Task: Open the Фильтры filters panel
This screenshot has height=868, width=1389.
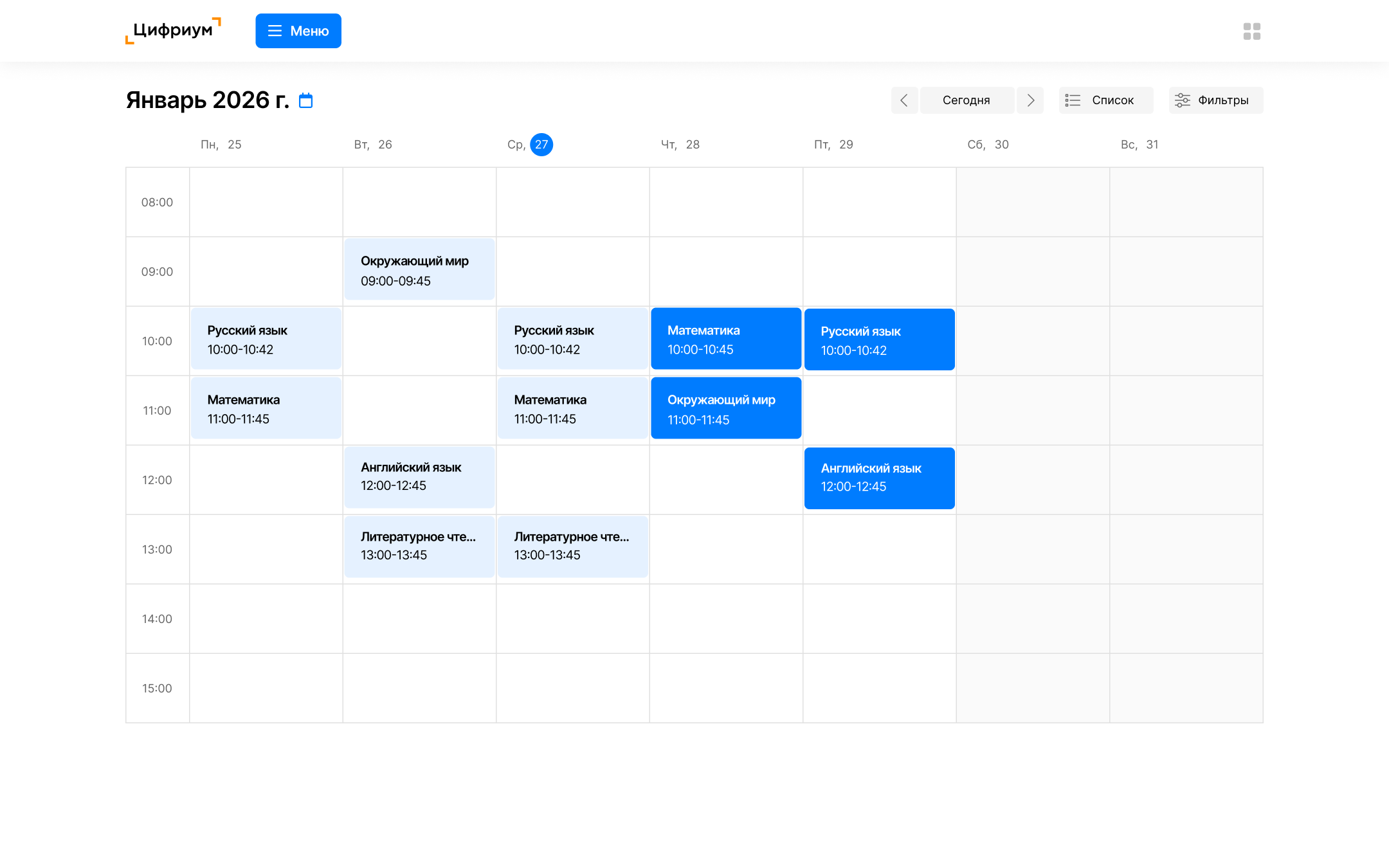Action: (x=1215, y=100)
